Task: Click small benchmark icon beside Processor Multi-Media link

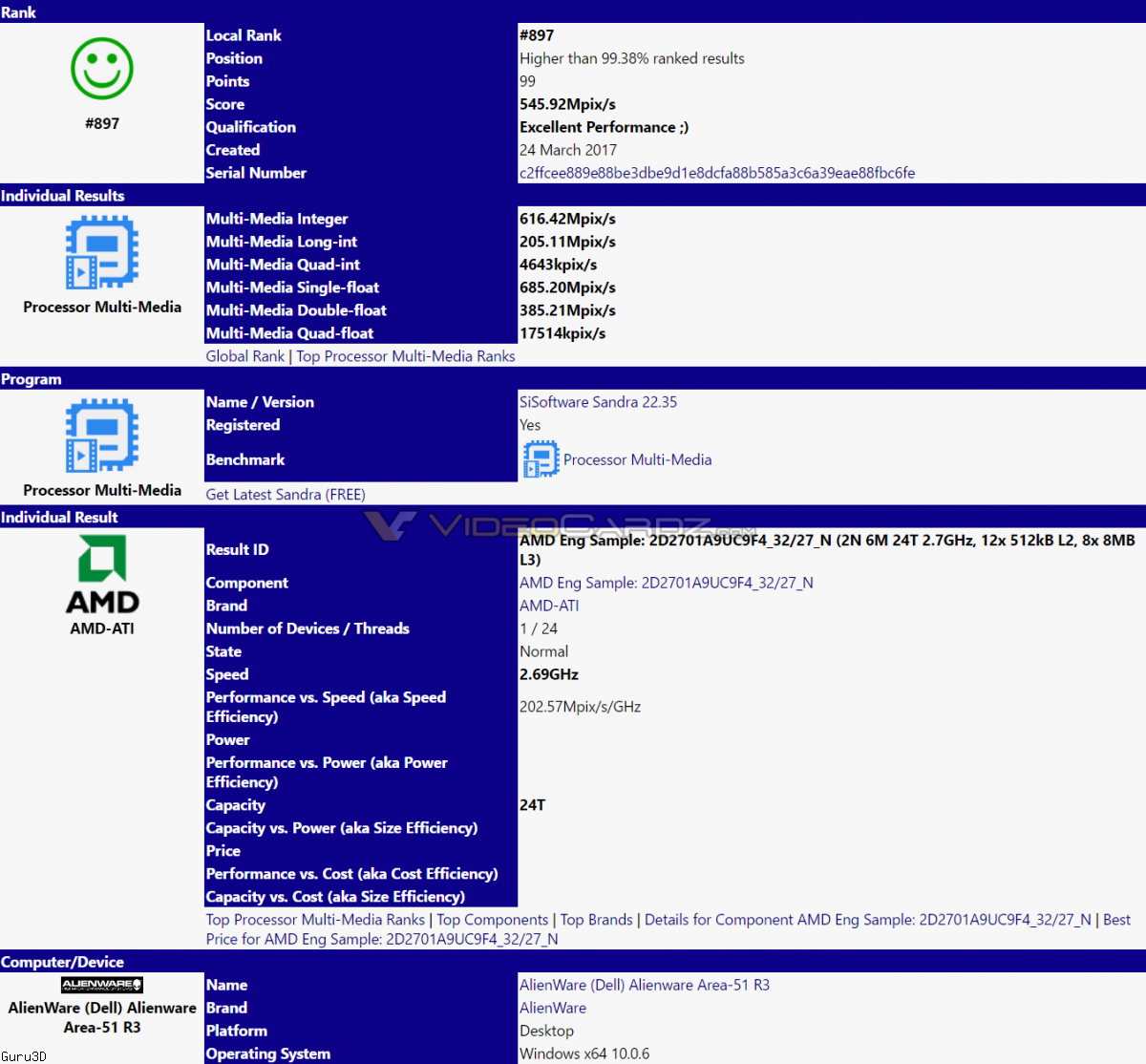Action: (x=541, y=459)
